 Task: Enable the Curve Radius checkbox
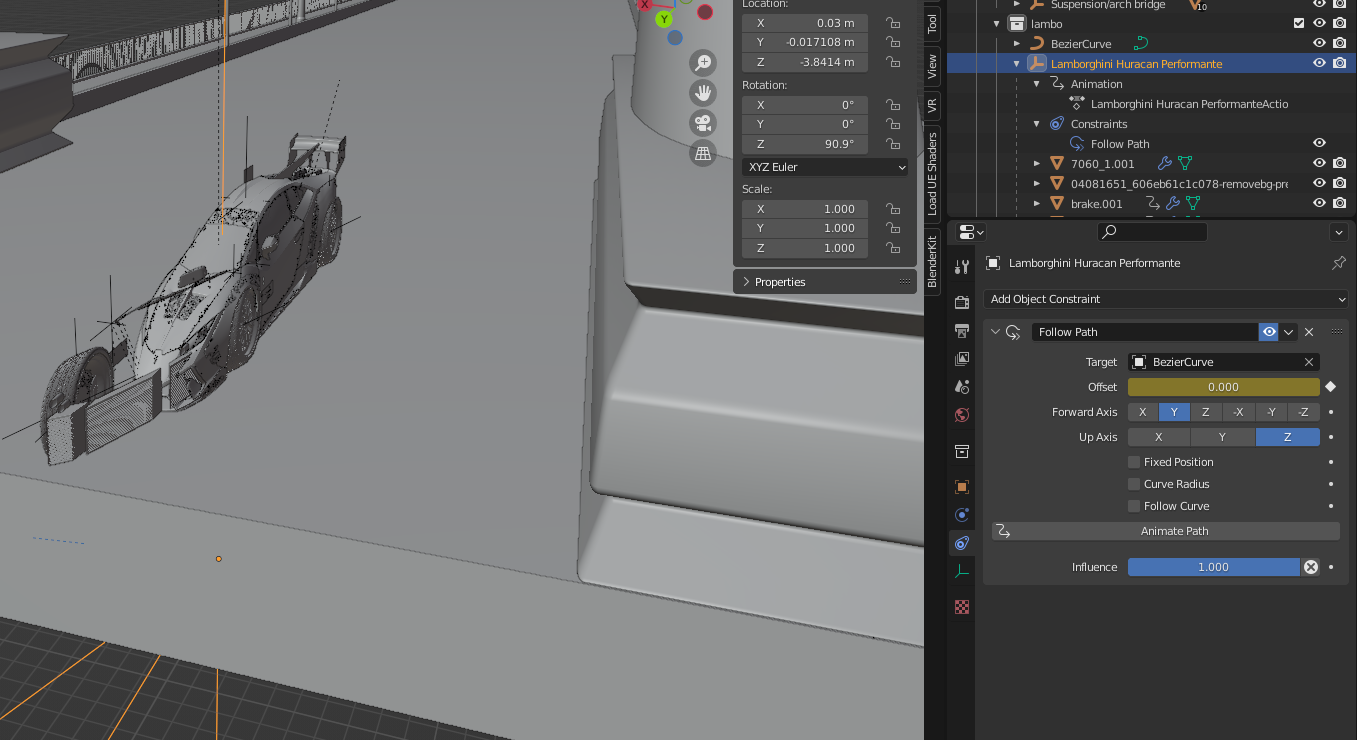point(1134,484)
